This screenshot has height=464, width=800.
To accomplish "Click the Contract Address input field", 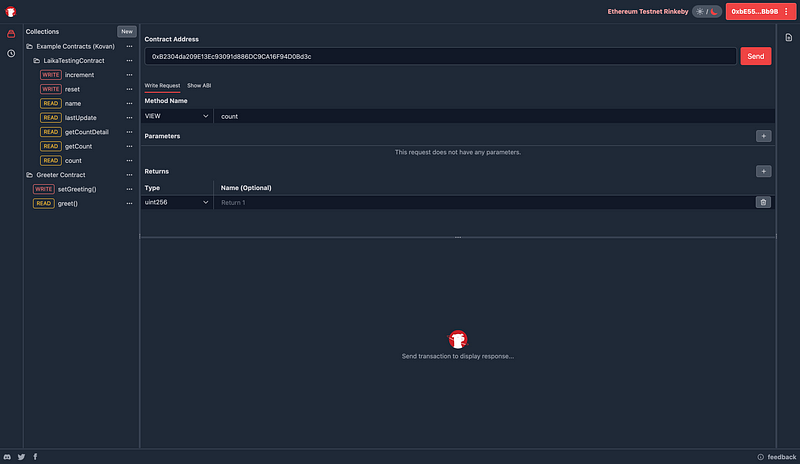I will point(440,57).
